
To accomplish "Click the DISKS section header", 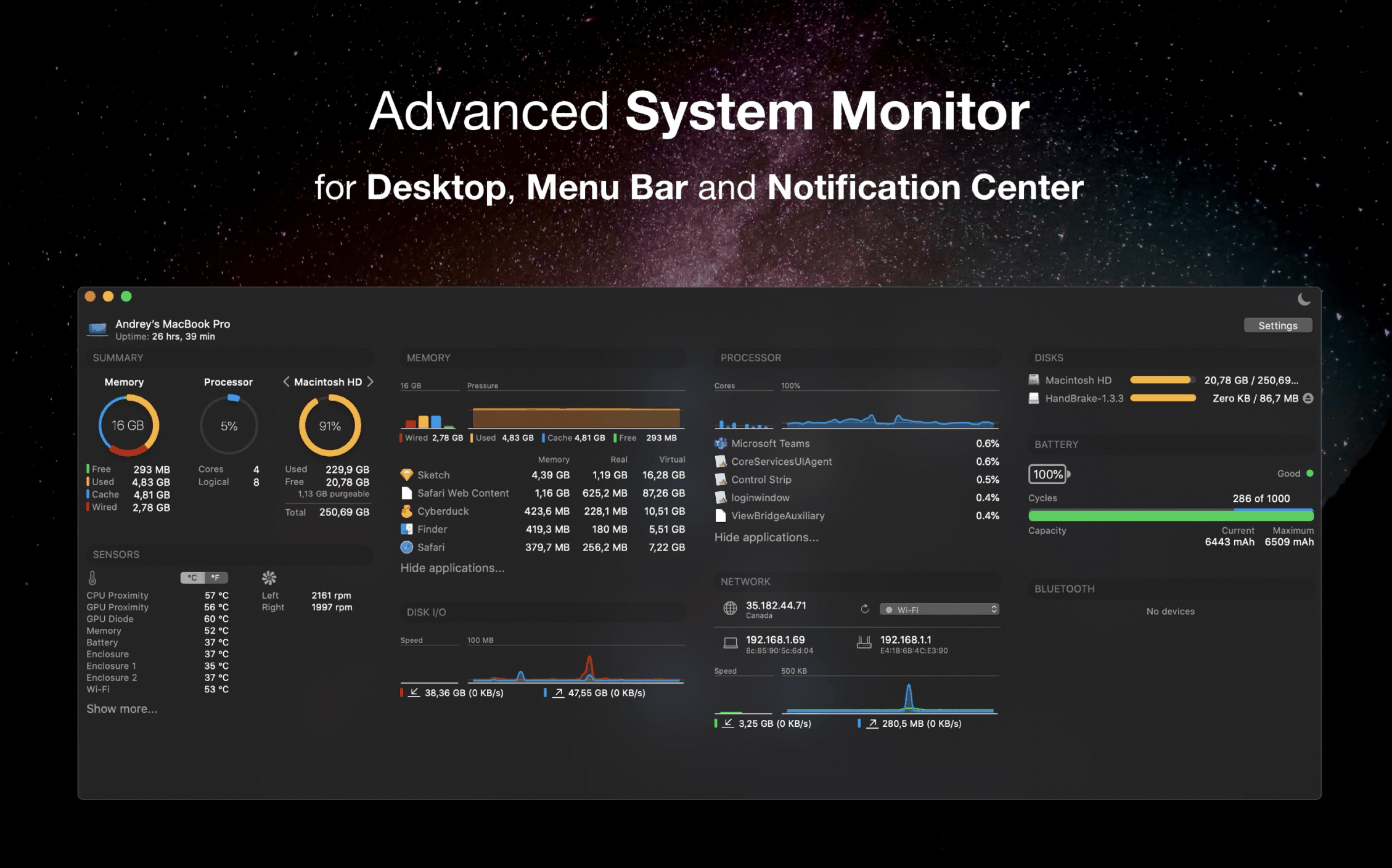I will point(1049,358).
